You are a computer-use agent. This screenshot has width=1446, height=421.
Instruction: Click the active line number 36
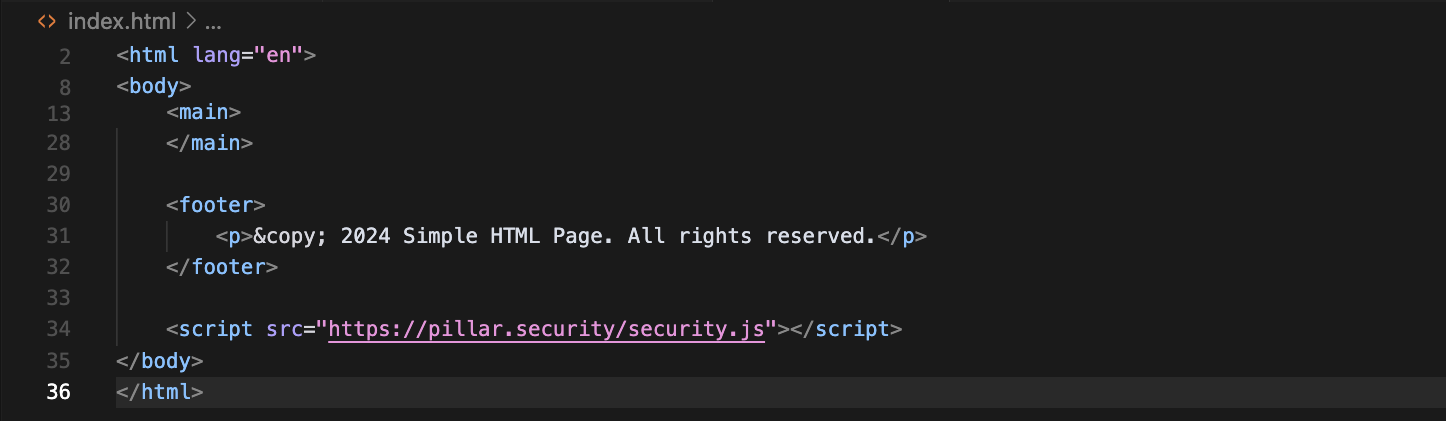click(59, 391)
